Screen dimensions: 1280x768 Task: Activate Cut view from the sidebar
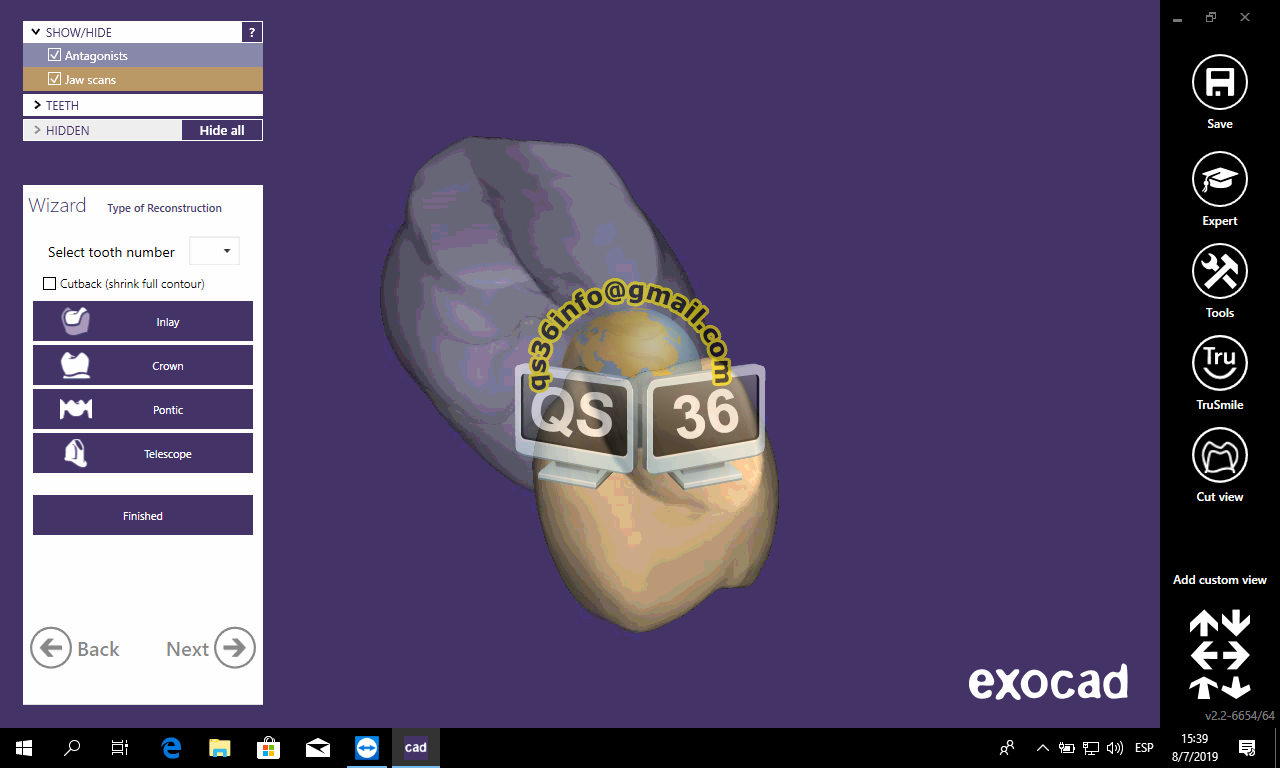(x=1219, y=455)
